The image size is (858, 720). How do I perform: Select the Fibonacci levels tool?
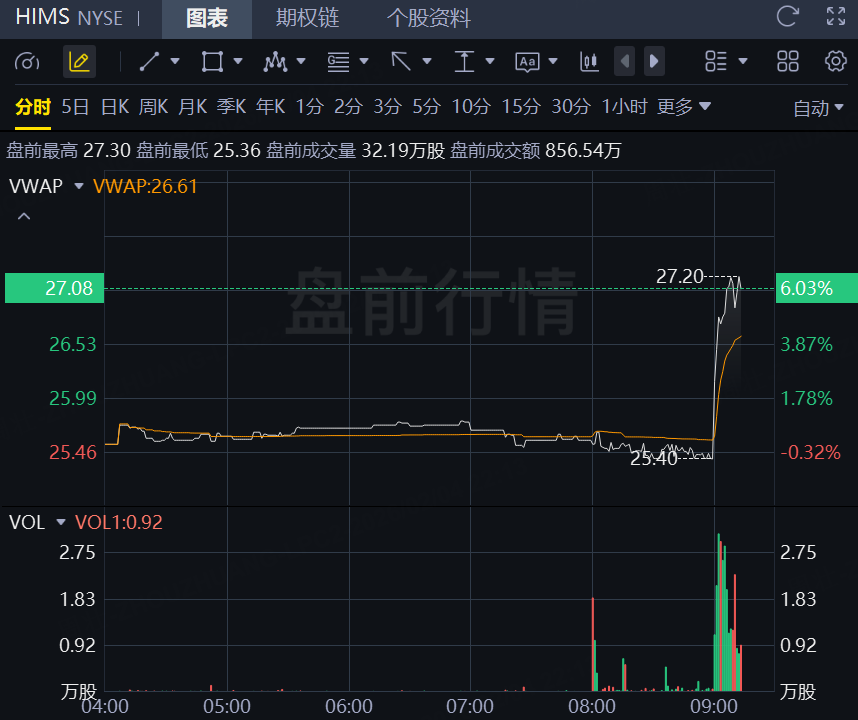click(338, 61)
